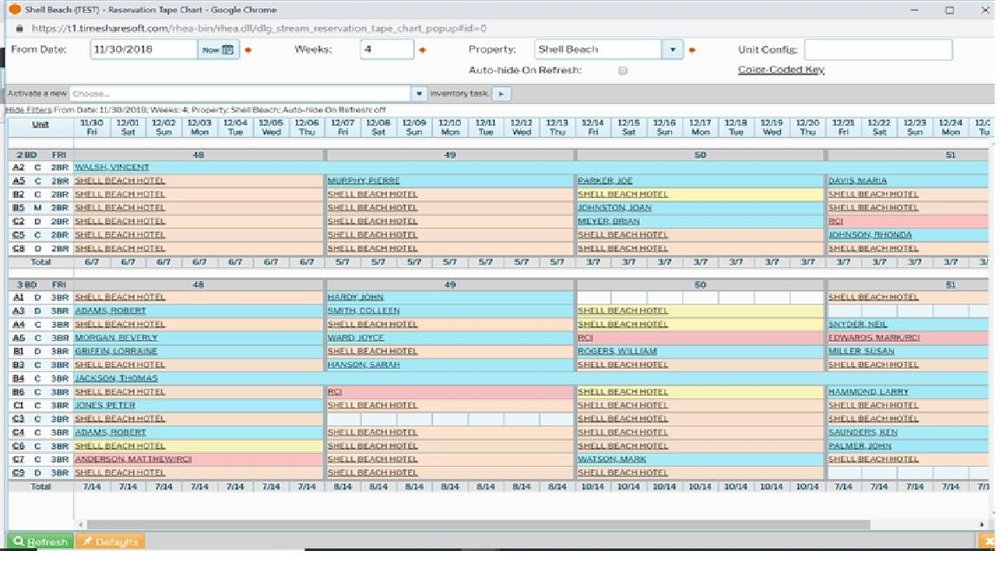The image size is (1000, 562).
Task: Toggle Auto-hide On Refresh checkbox
Action: (622, 71)
